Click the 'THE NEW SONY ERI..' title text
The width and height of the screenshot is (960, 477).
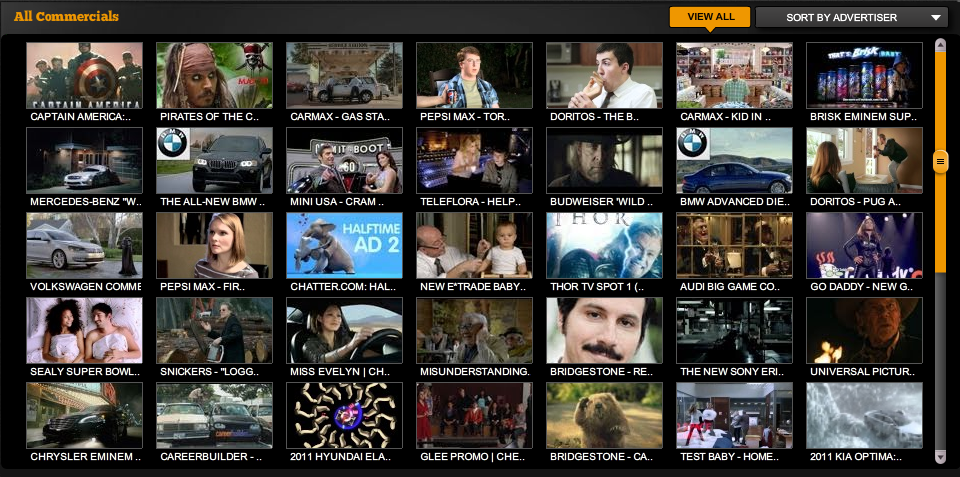(x=731, y=371)
